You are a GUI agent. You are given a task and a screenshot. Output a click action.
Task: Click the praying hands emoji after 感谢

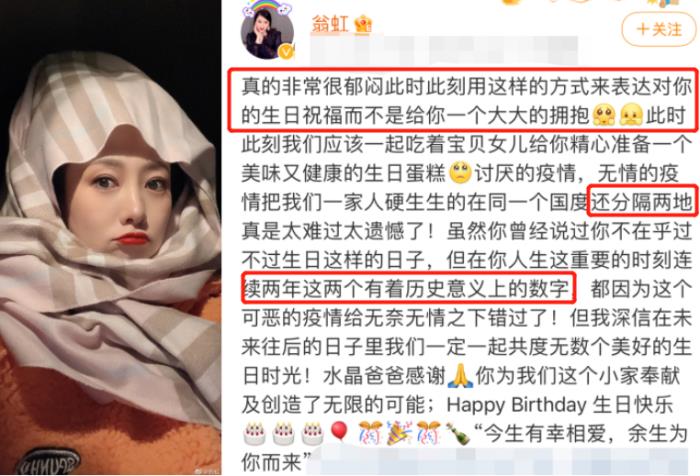tap(460, 376)
